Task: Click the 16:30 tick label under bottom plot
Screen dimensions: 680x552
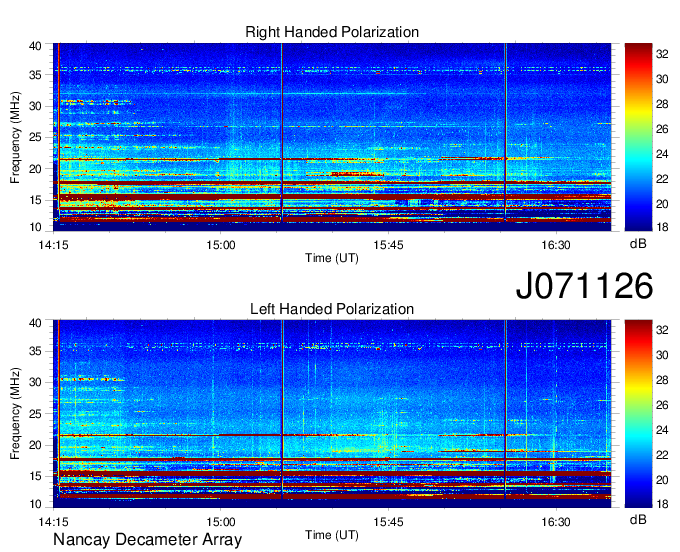Action: (556, 522)
